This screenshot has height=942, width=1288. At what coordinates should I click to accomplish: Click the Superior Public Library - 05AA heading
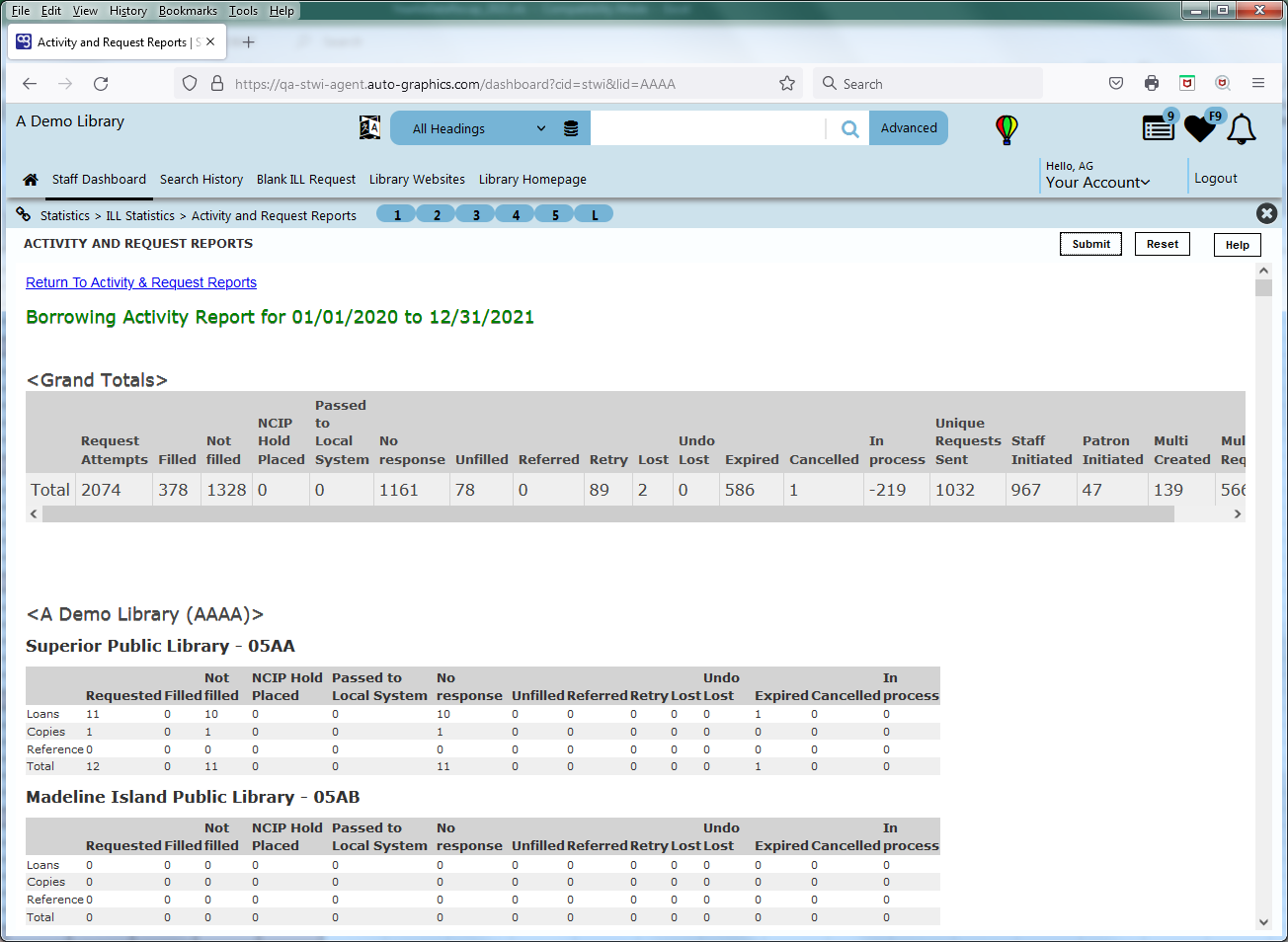(160, 646)
